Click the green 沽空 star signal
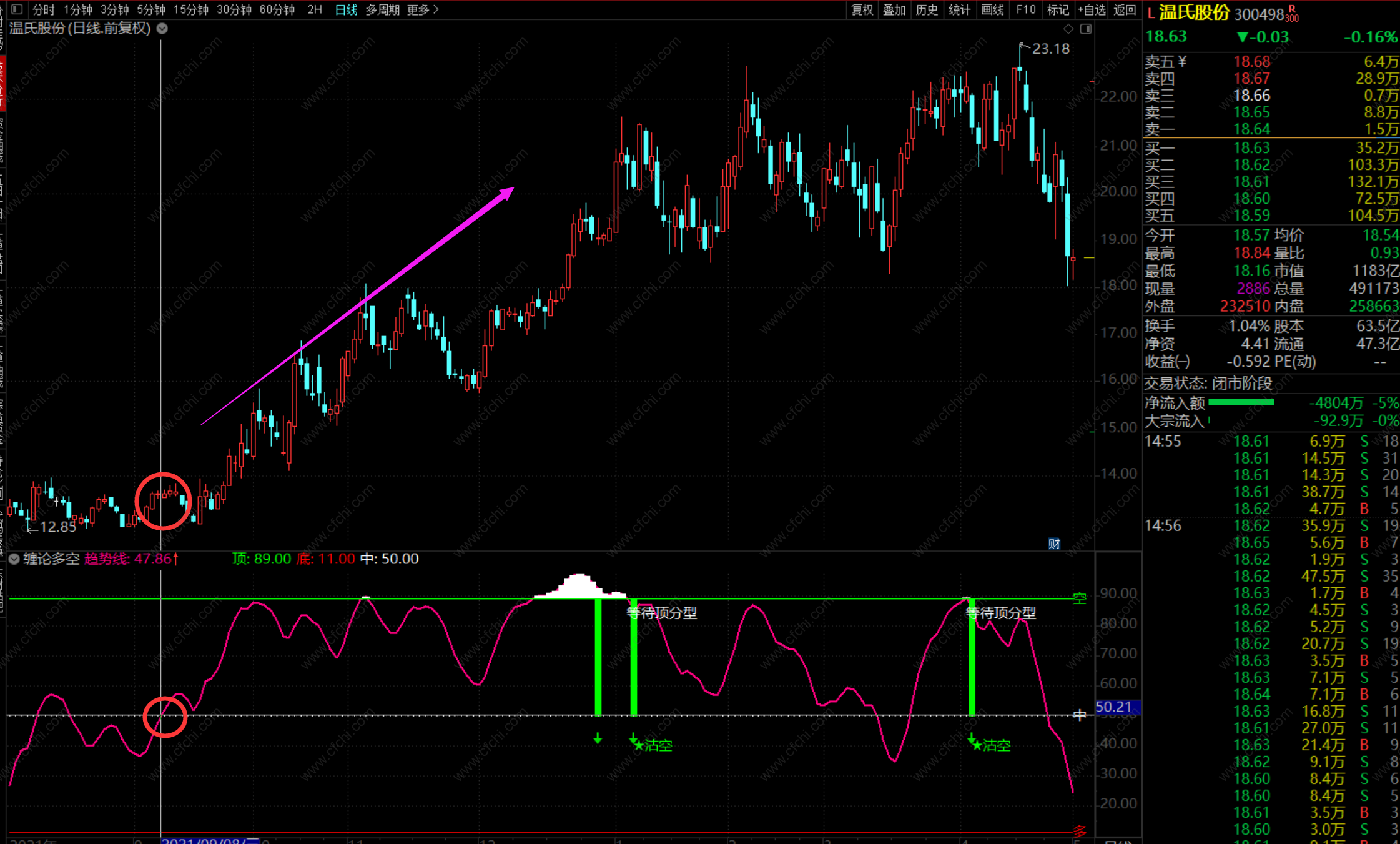 tap(653, 745)
